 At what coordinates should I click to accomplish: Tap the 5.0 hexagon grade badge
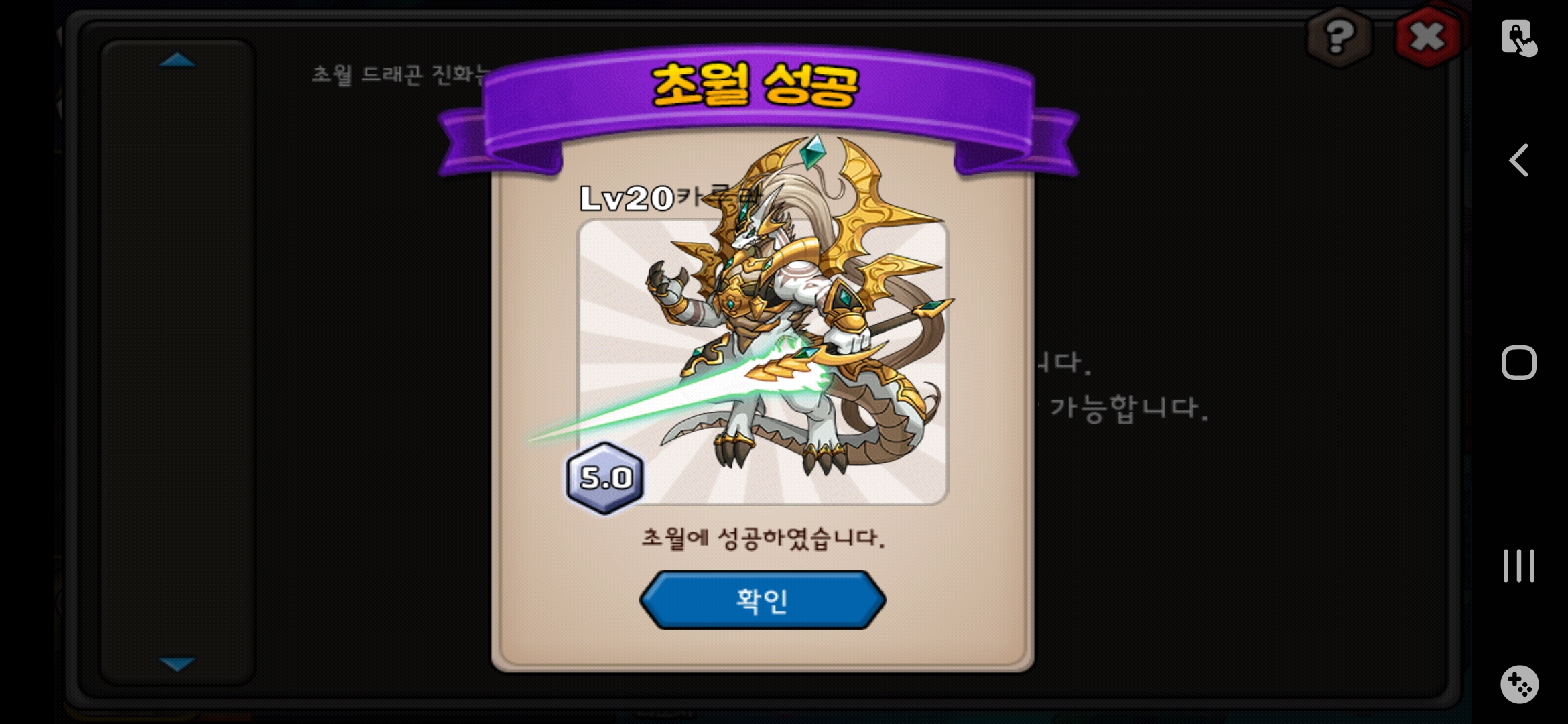point(605,478)
